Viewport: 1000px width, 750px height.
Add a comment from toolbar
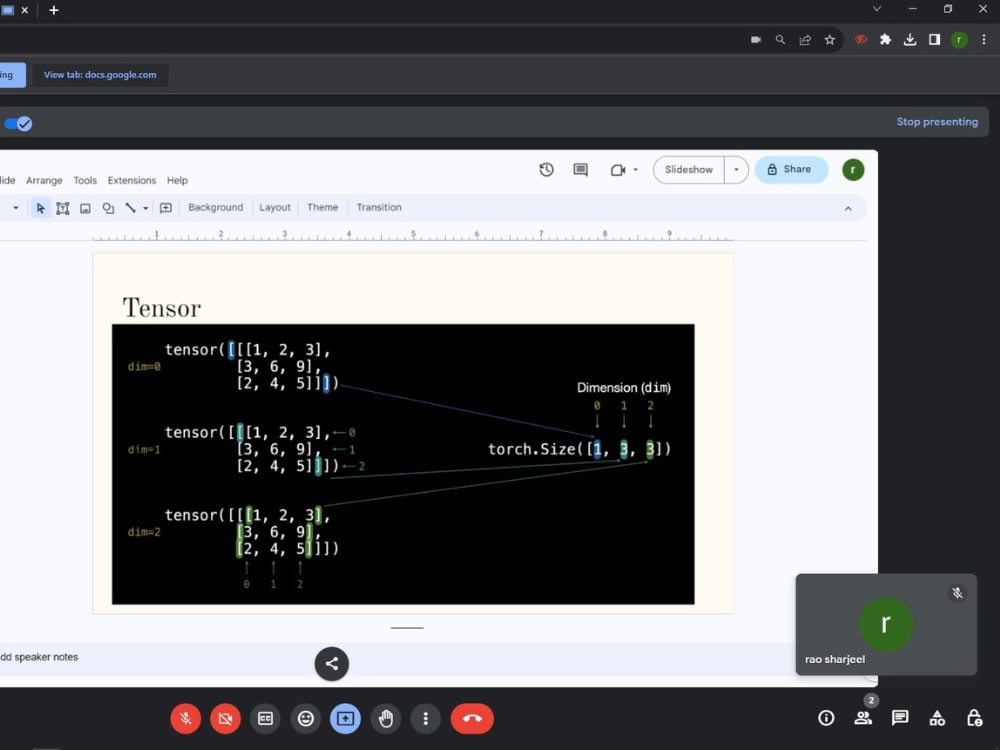pyautogui.click(x=165, y=208)
